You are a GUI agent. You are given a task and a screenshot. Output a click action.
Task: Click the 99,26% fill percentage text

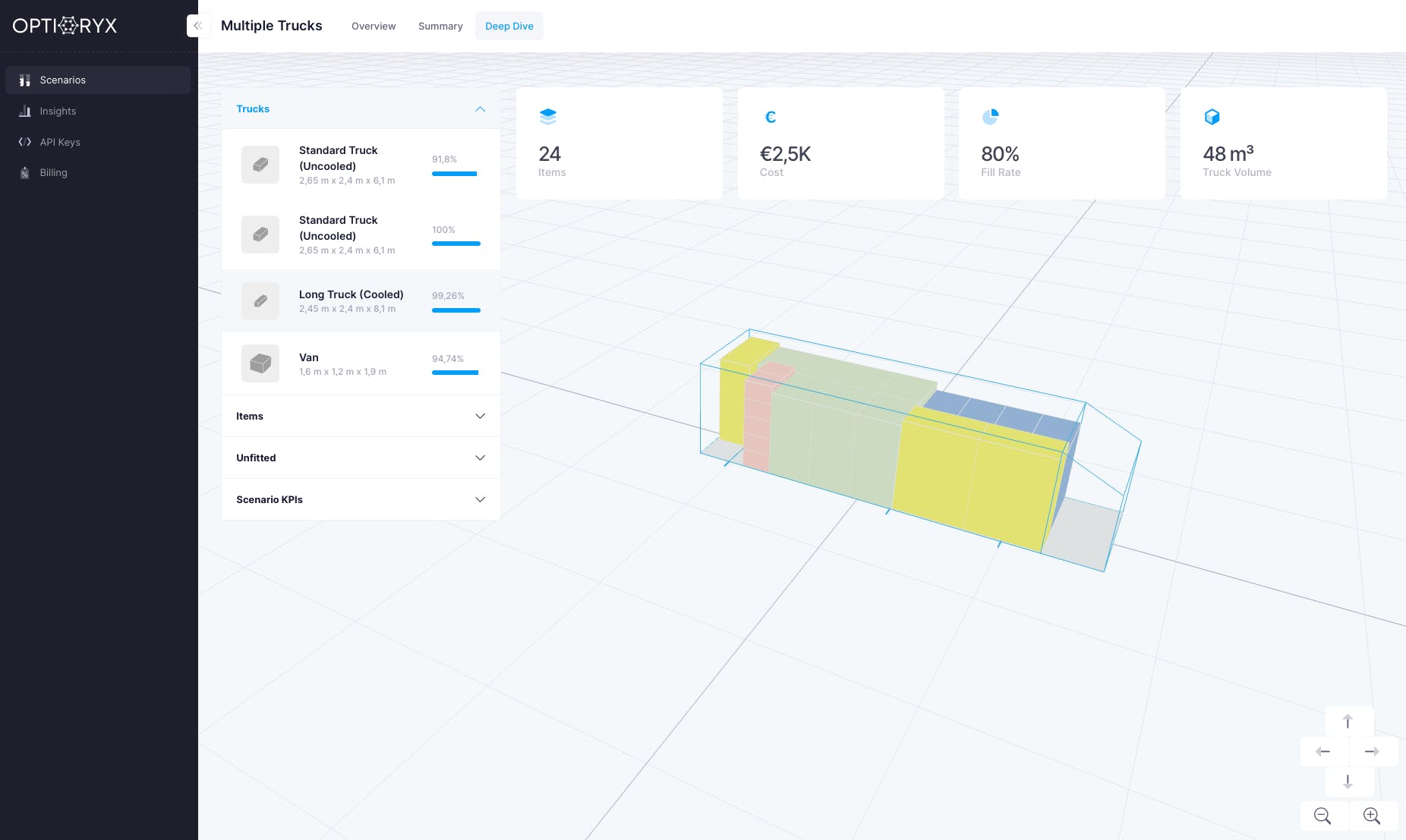[x=449, y=296]
